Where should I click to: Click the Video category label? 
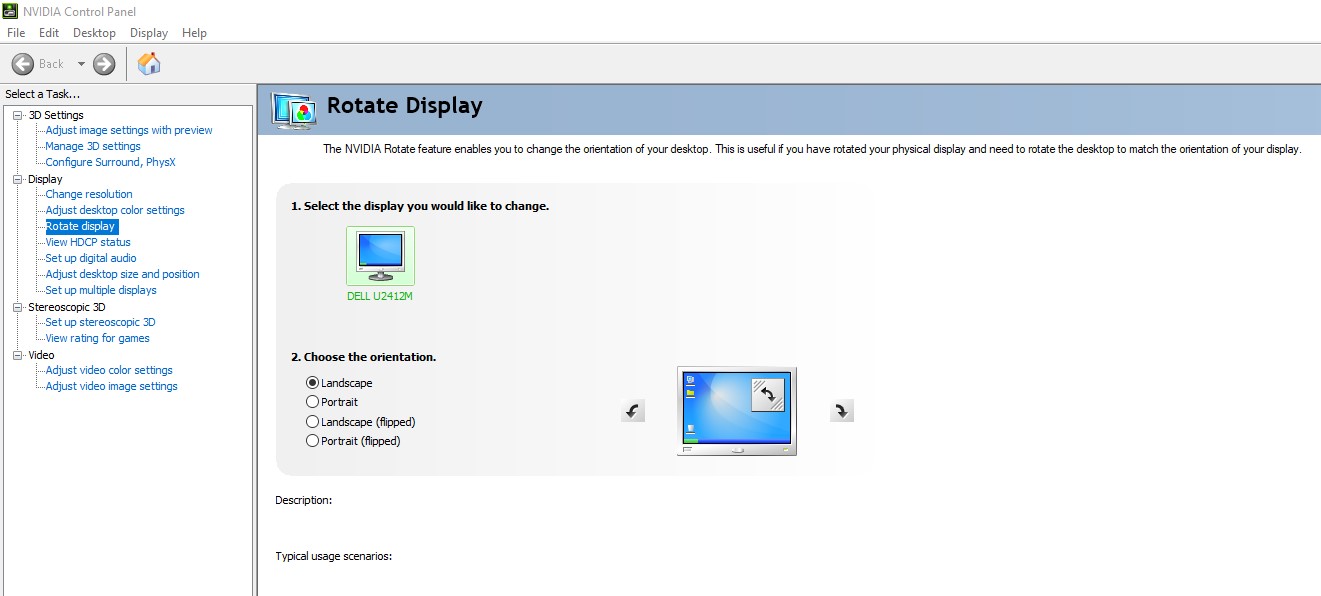41,355
